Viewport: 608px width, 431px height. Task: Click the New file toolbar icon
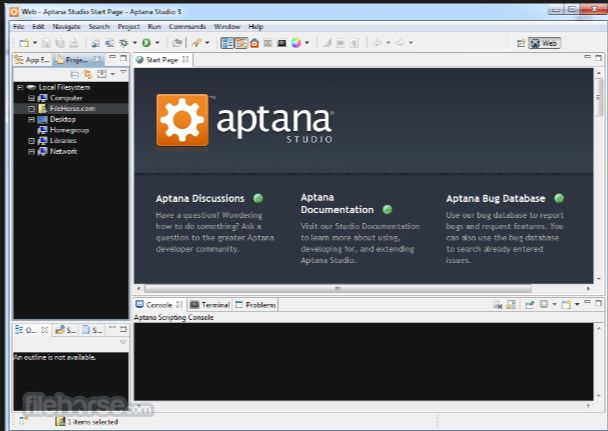tap(24, 43)
